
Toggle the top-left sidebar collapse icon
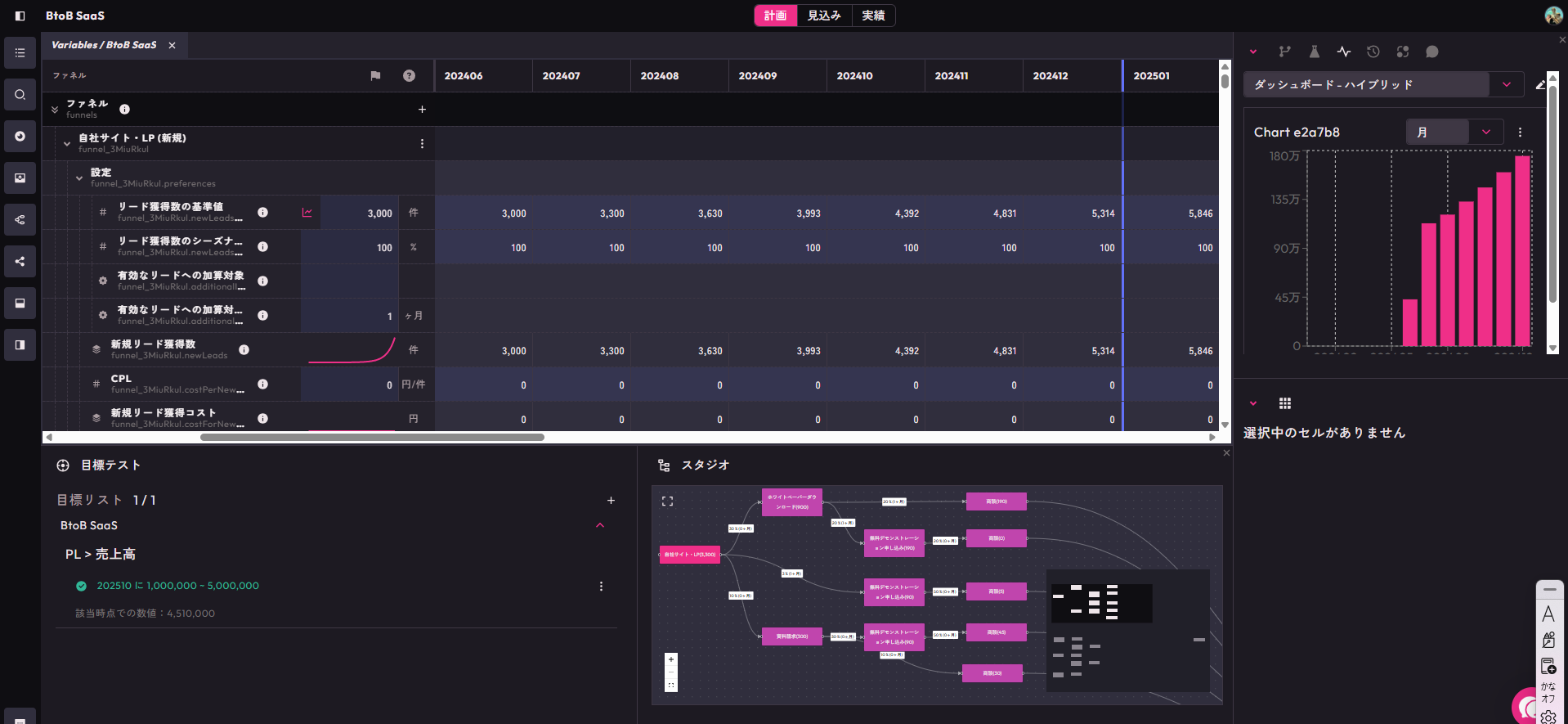(x=20, y=16)
